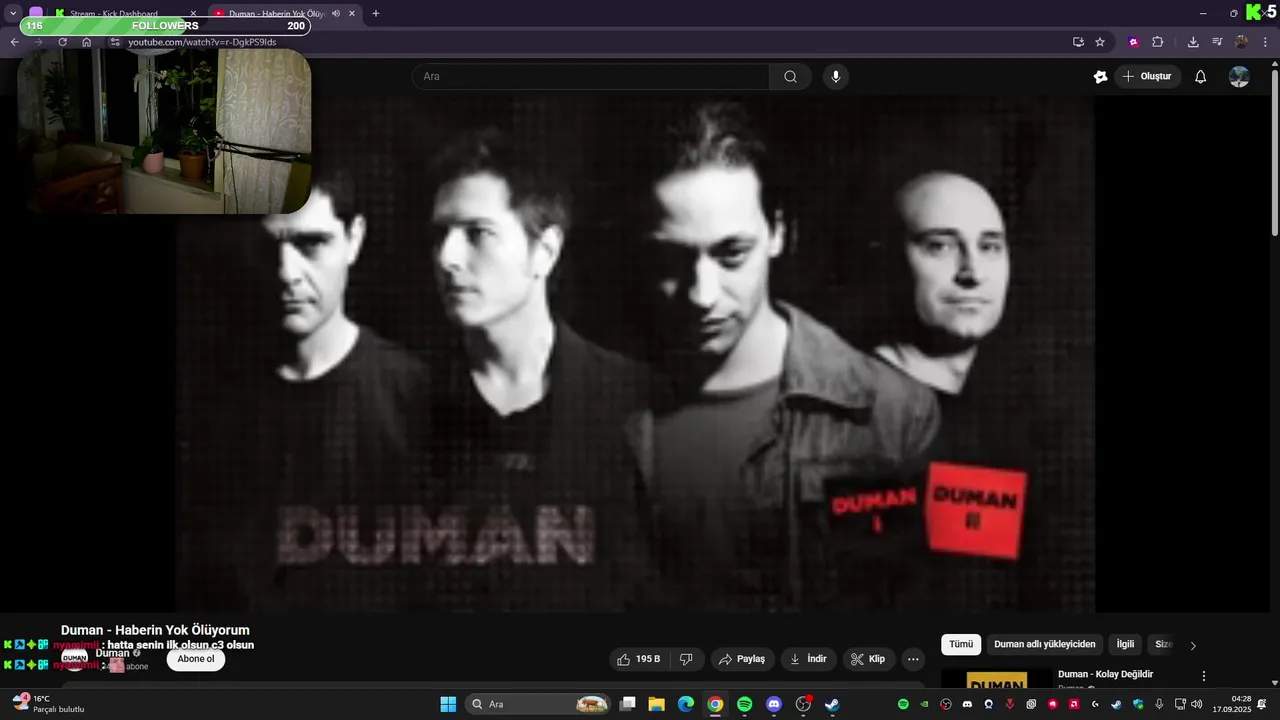Open the notification center bell icon
The height and width of the screenshot is (720, 1280).
click(1262, 704)
